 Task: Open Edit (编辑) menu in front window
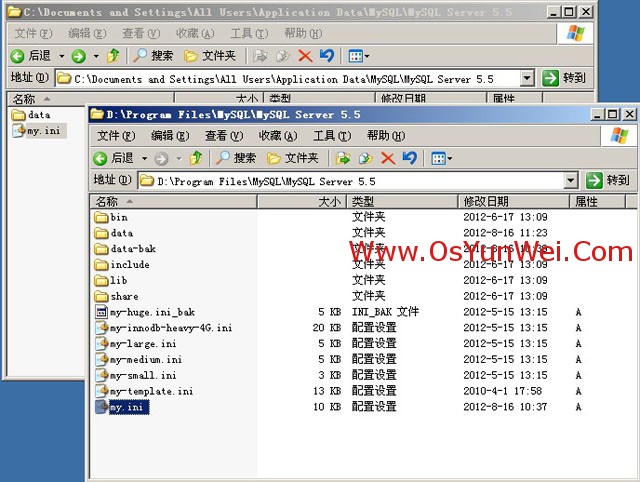[170, 136]
